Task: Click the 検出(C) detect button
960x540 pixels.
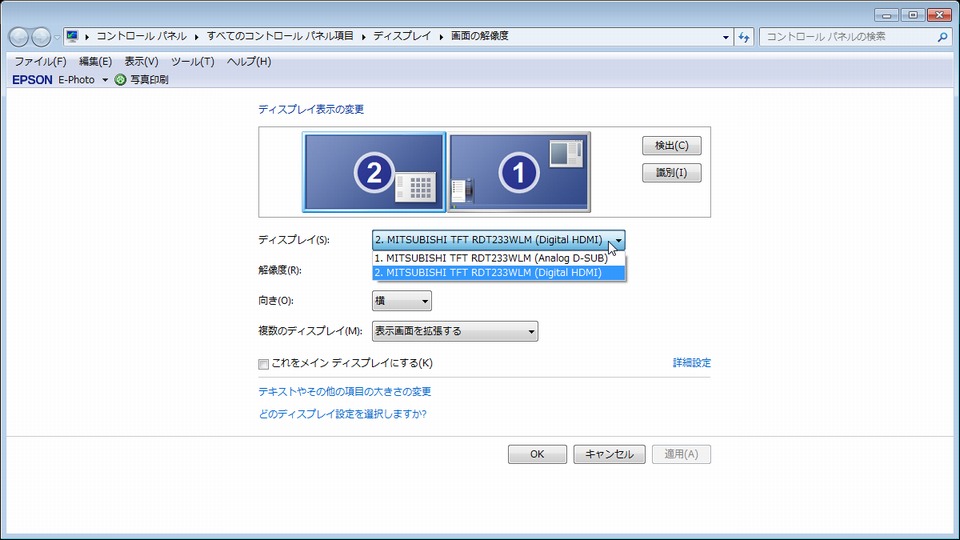Action: 671,145
